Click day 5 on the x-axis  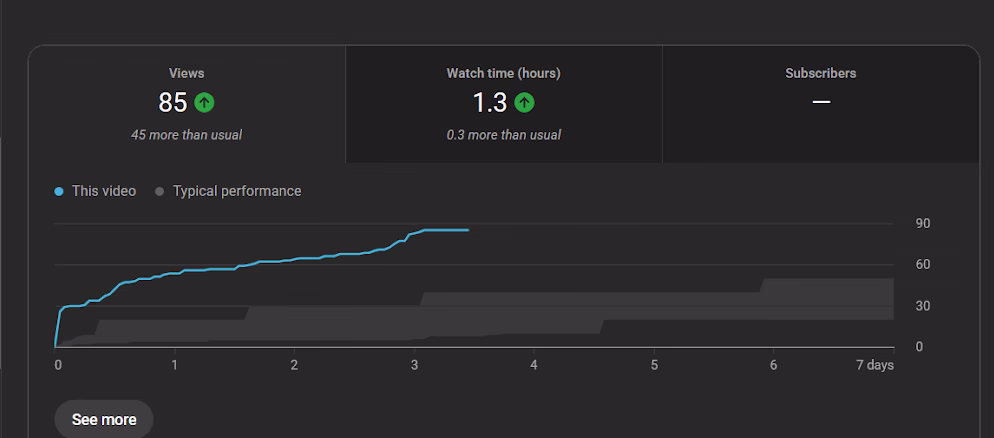[654, 366]
